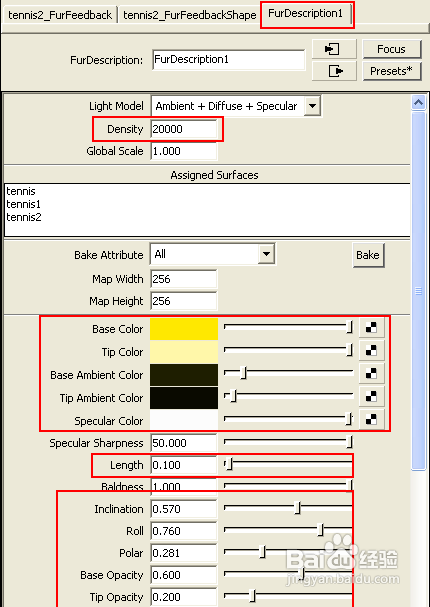Click the Focus button
This screenshot has width=430, height=607.
391,49
